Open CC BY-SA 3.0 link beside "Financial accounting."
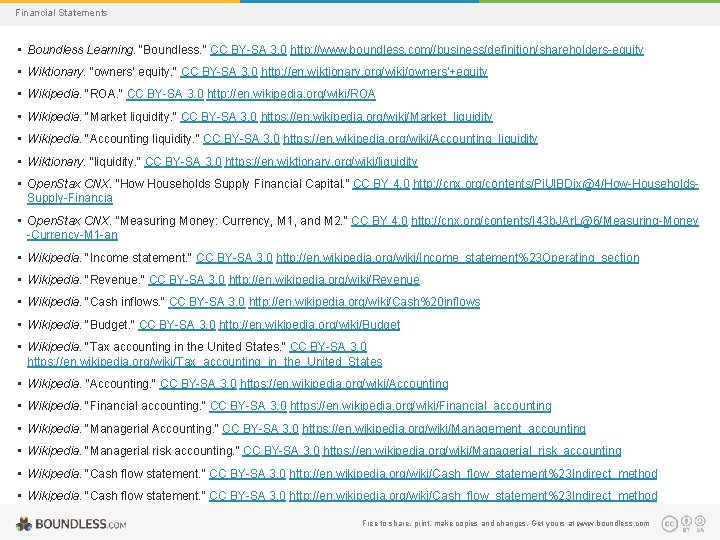 tap(248, 406)
